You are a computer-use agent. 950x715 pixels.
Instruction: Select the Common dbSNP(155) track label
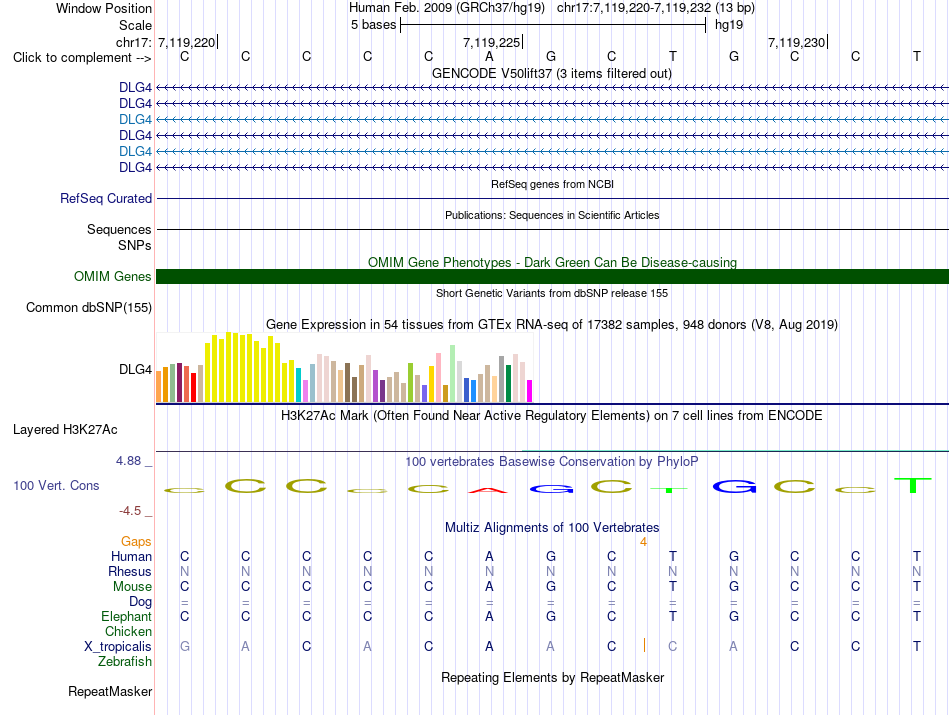[89, 307]
